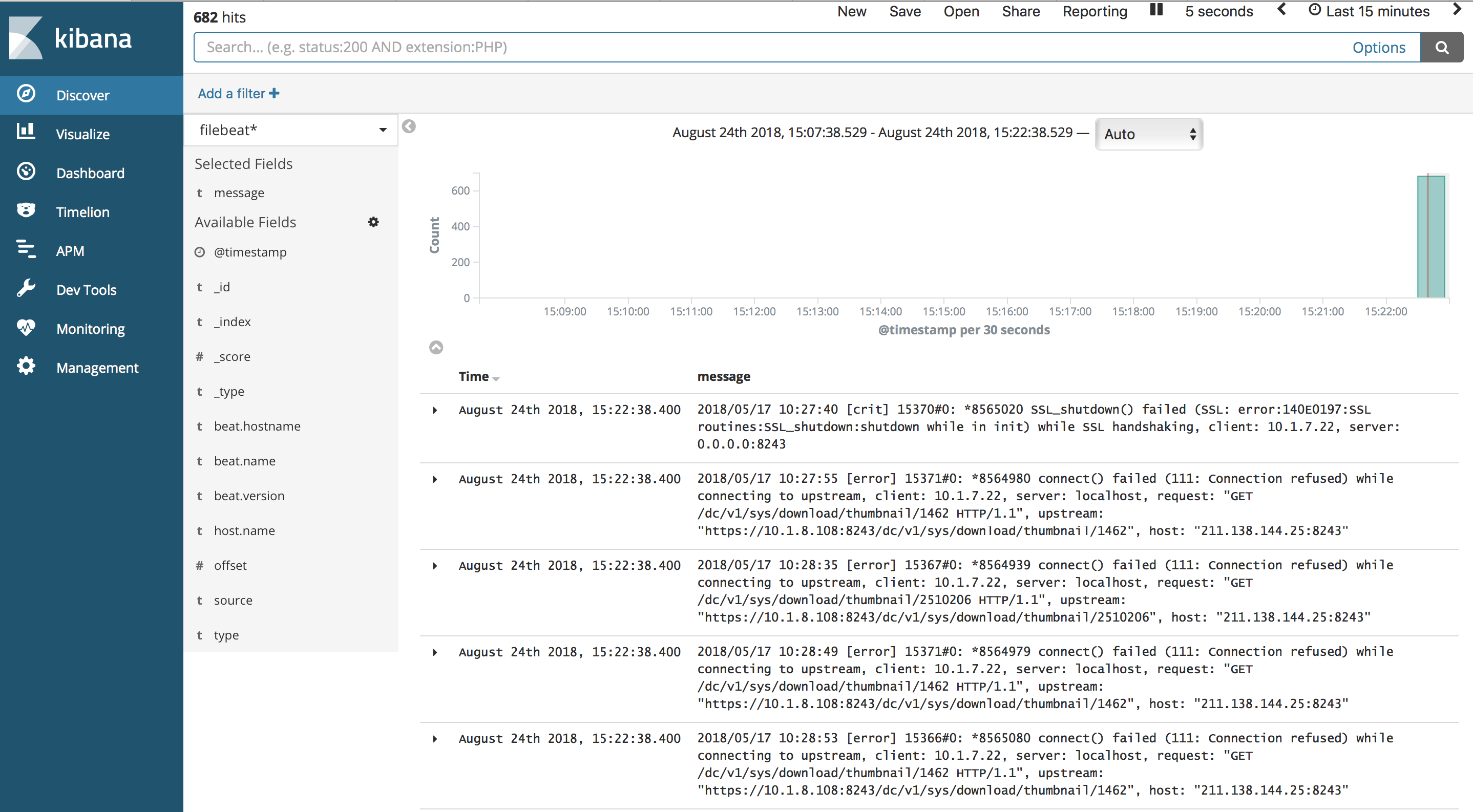1473x812 pixels.
Task: Expand log row with SSL_shutdown() failed
Action: [x=435, y=410]
